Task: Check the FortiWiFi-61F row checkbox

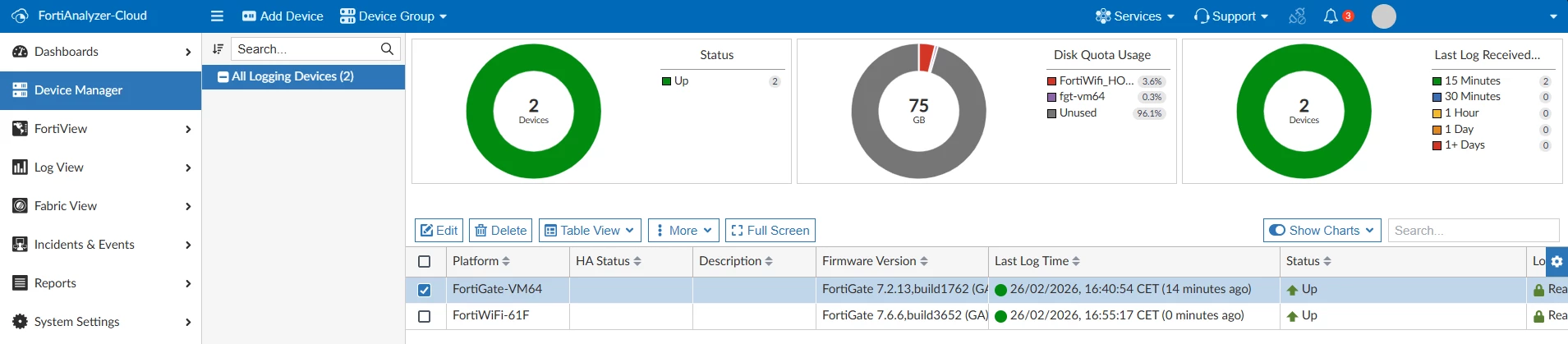Action: (x=425, y=316)
